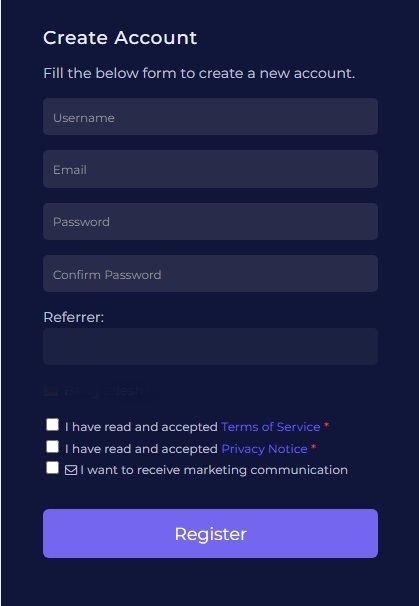The image size is (419, 606).
Task: Click the Register button
Action: [x=210, y=533]
